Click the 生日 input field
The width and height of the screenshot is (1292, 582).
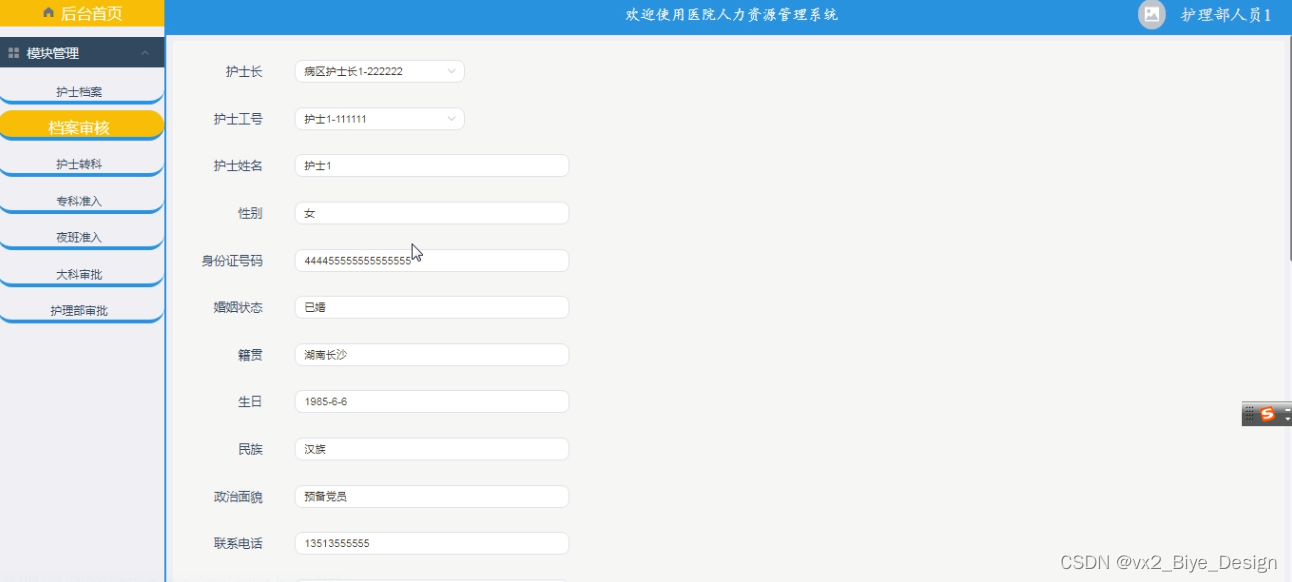point(432,401)
